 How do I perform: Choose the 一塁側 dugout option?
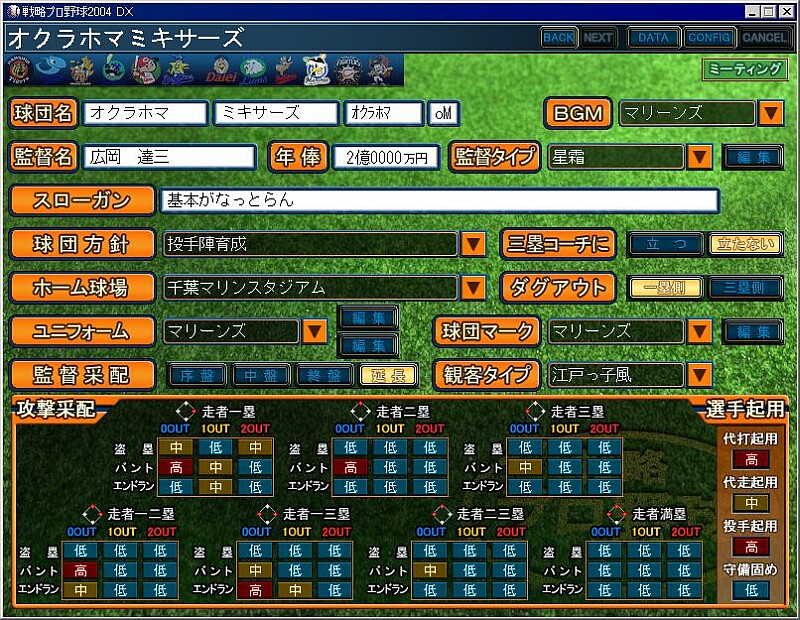click(665, 288)
